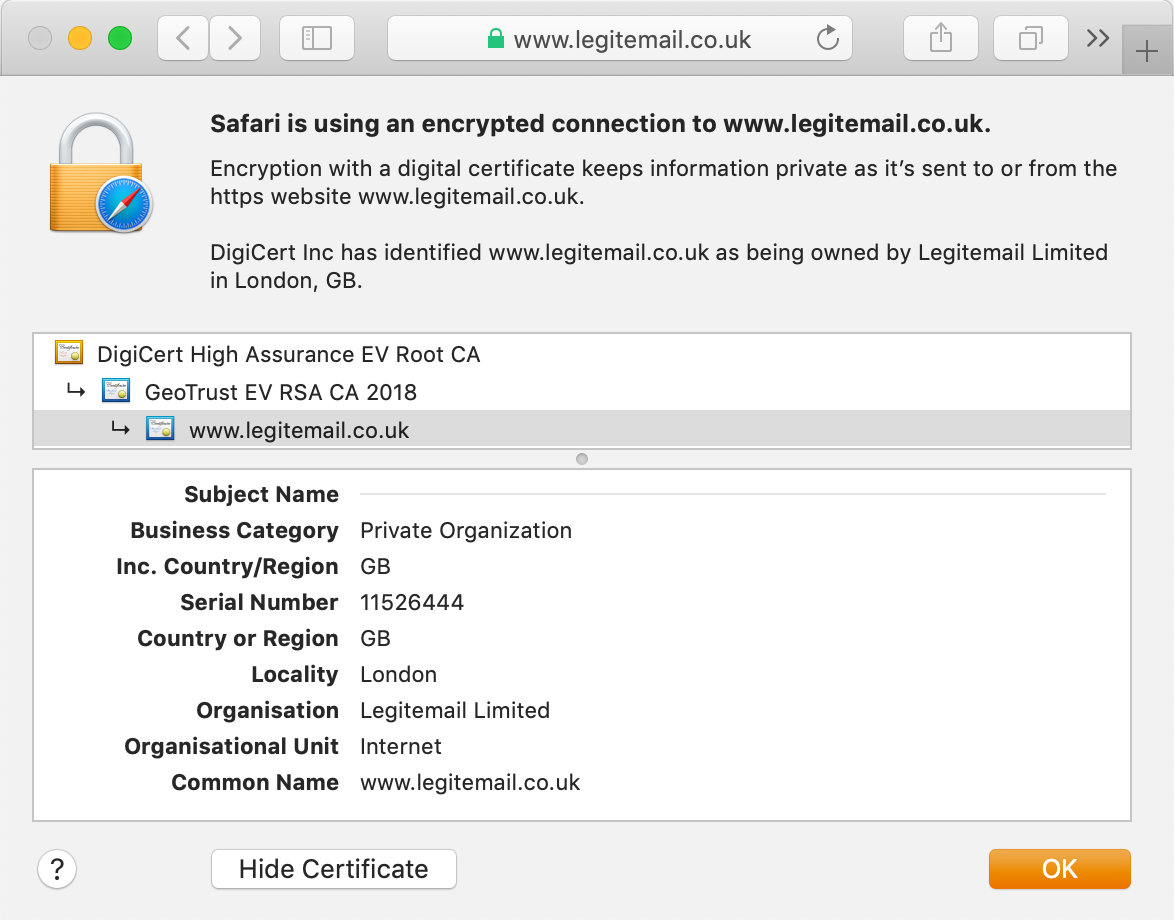Click the large padlock Safari icon
The width and height of the screenshot is (1174, 920).
click(100, 173)
